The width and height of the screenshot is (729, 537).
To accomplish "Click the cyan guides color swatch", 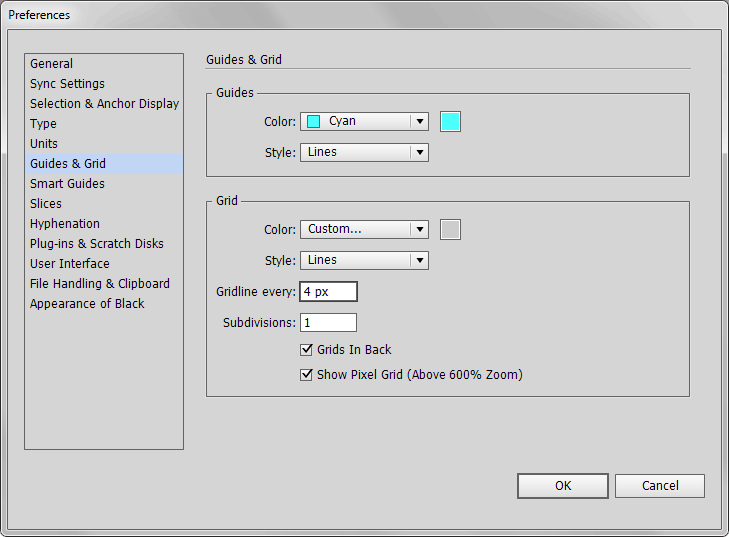I will tap(450, 122).
